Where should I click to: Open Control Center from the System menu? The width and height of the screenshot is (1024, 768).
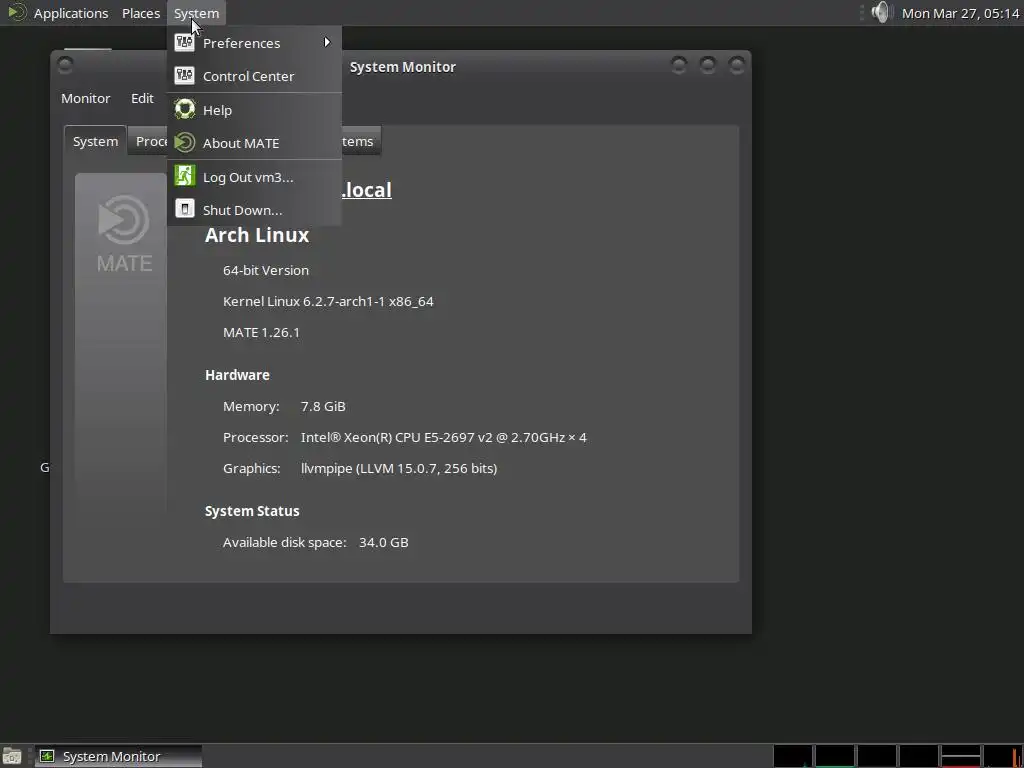pos(255,76)
